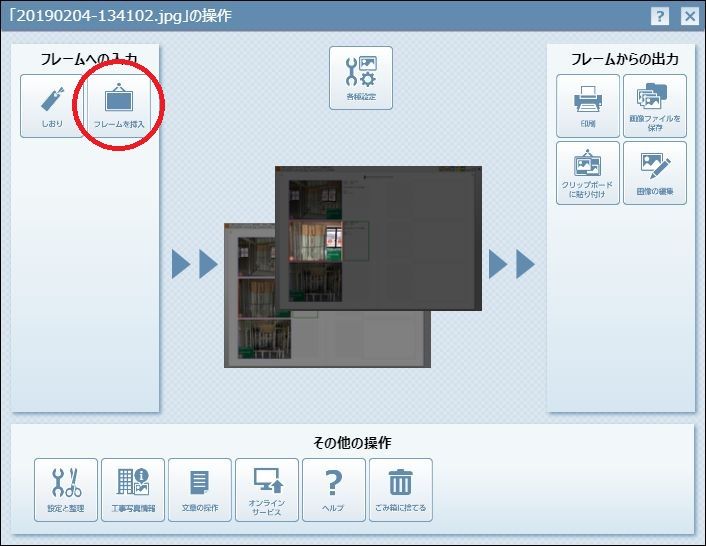Open 画像の編集 image editing tool
The height and width of the screenshot is (546, 706).
pyautogui.click(x=655, y=173)
